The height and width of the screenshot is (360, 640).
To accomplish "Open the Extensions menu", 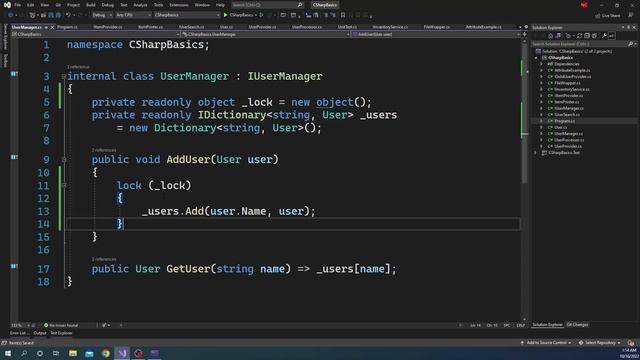I will tap(179, 5).
